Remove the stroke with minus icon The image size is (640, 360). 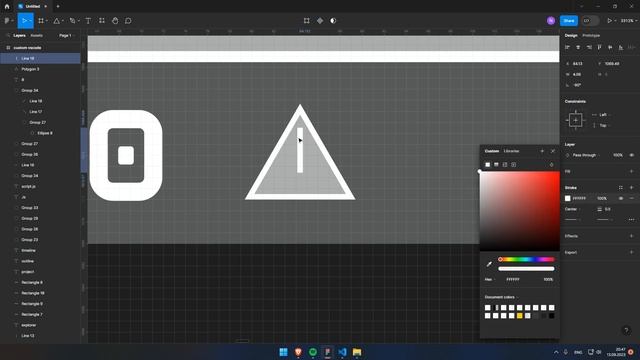(x=631, y=198)
